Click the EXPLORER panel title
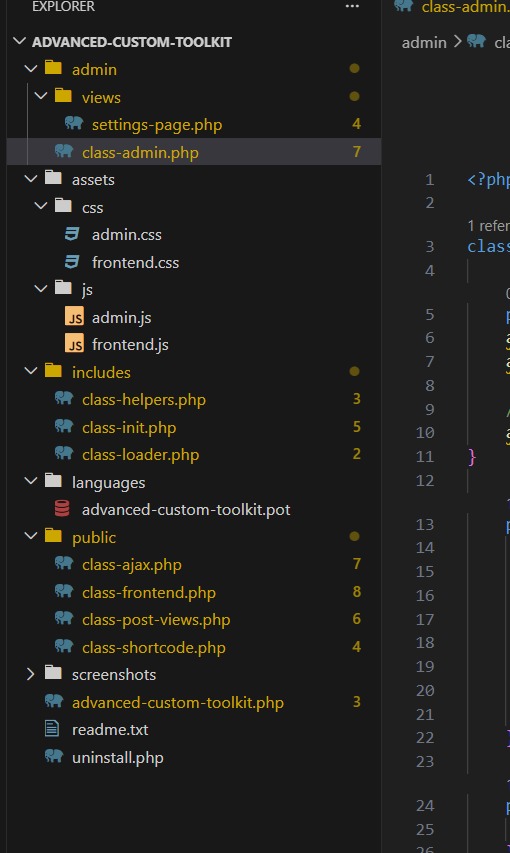This screenshot has width=510, height=853. click(x=63, y=7)
